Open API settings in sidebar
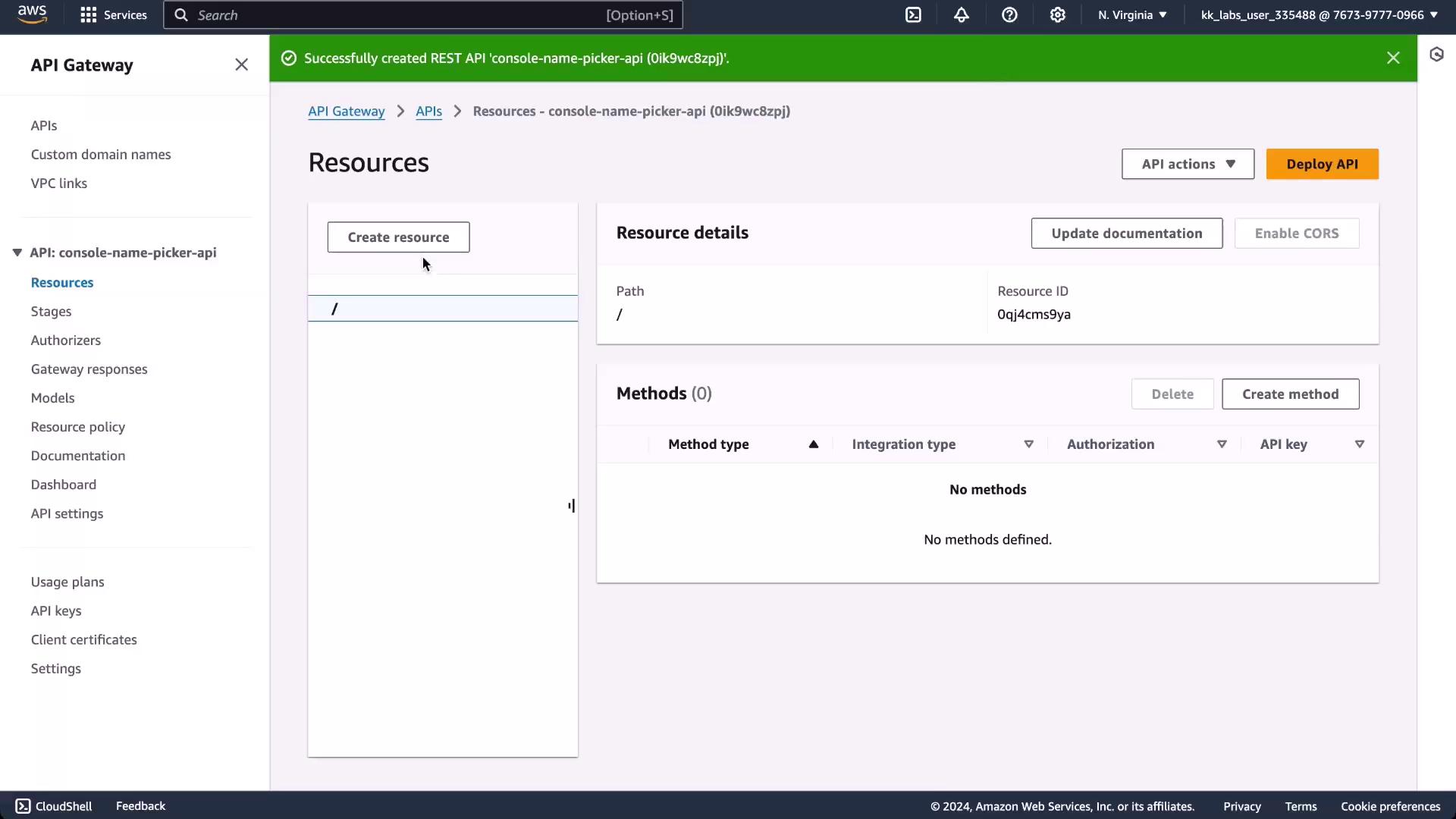1456x819 pixels. point(67,513)
